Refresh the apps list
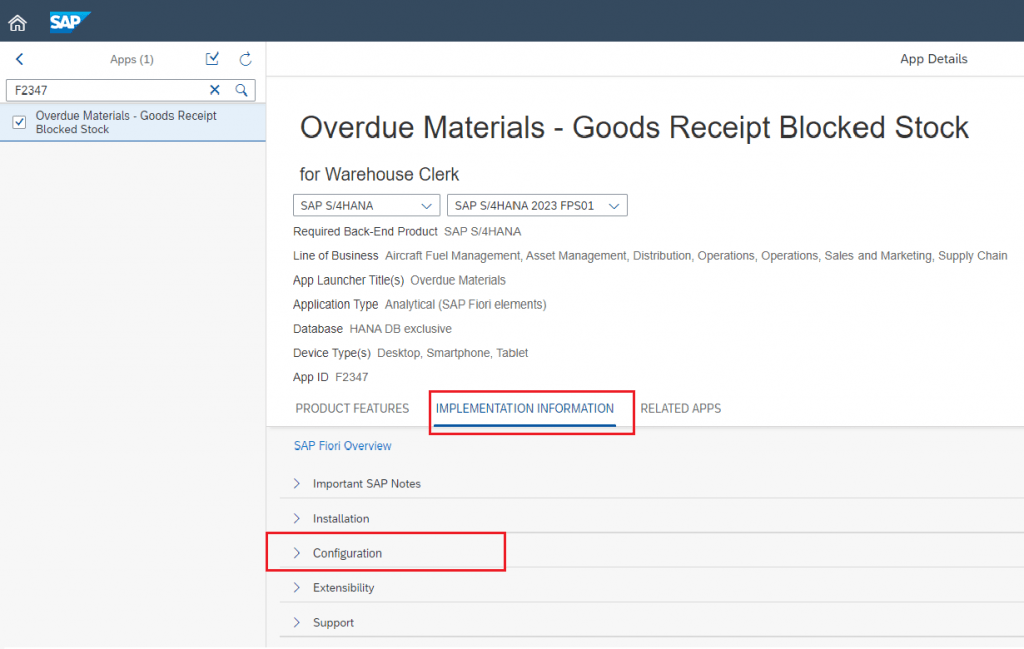 tap(246, 59)
